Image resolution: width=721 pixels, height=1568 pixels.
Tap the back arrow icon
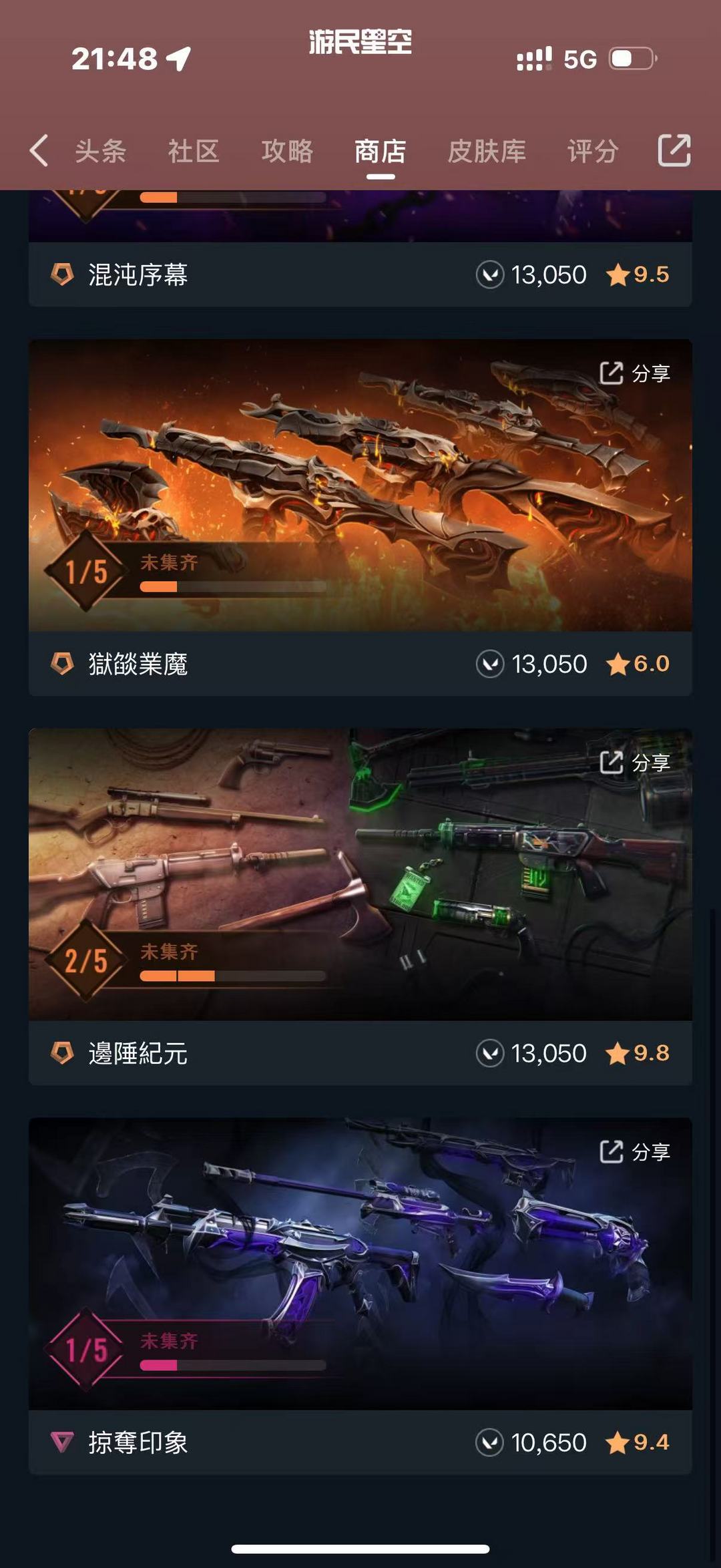[39, 150]
